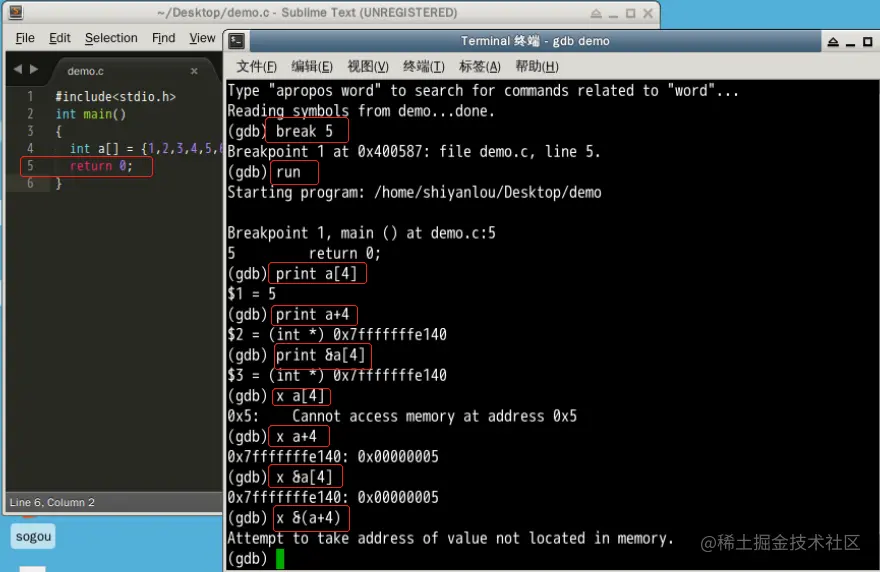880x572 pixels.
Task: Open 帮助(H) menu in Terminal
Action: 537,67
